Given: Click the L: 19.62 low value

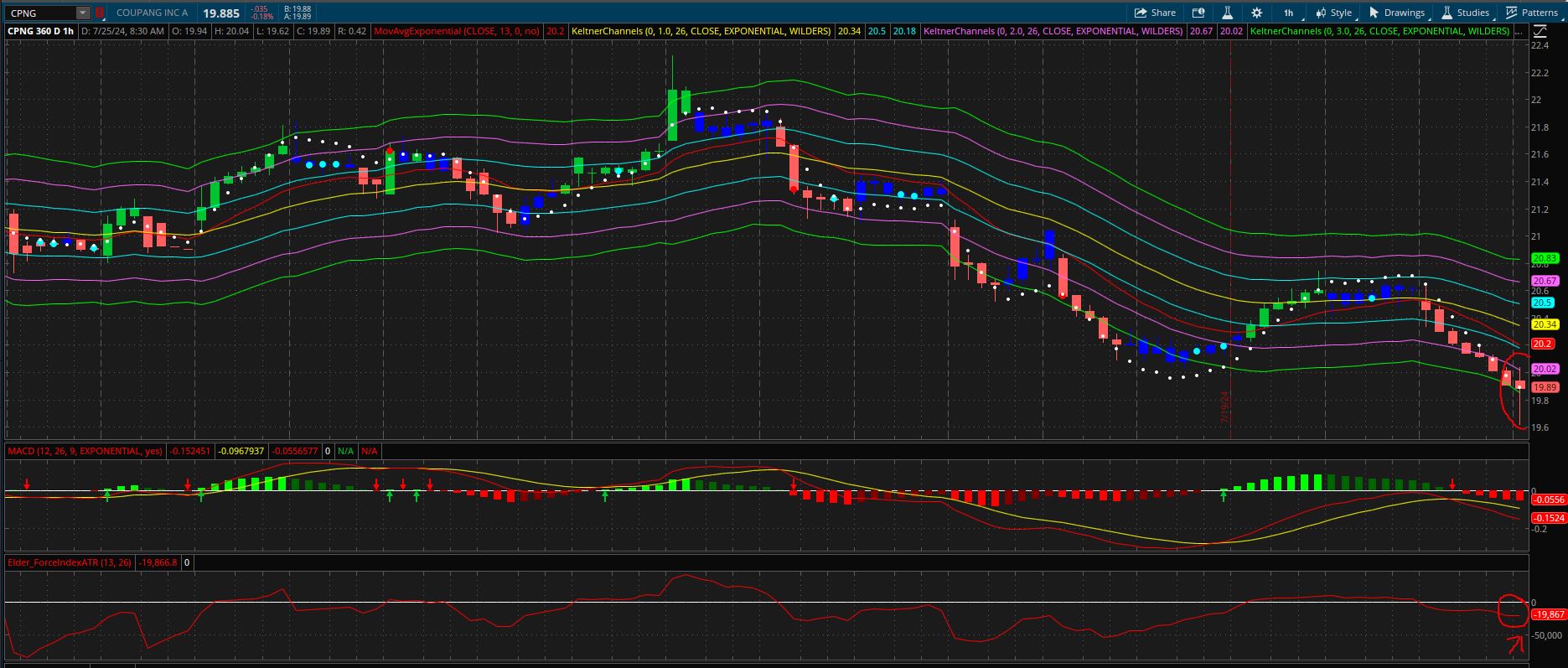Looking at the screenshot, I should pos(272,31).
